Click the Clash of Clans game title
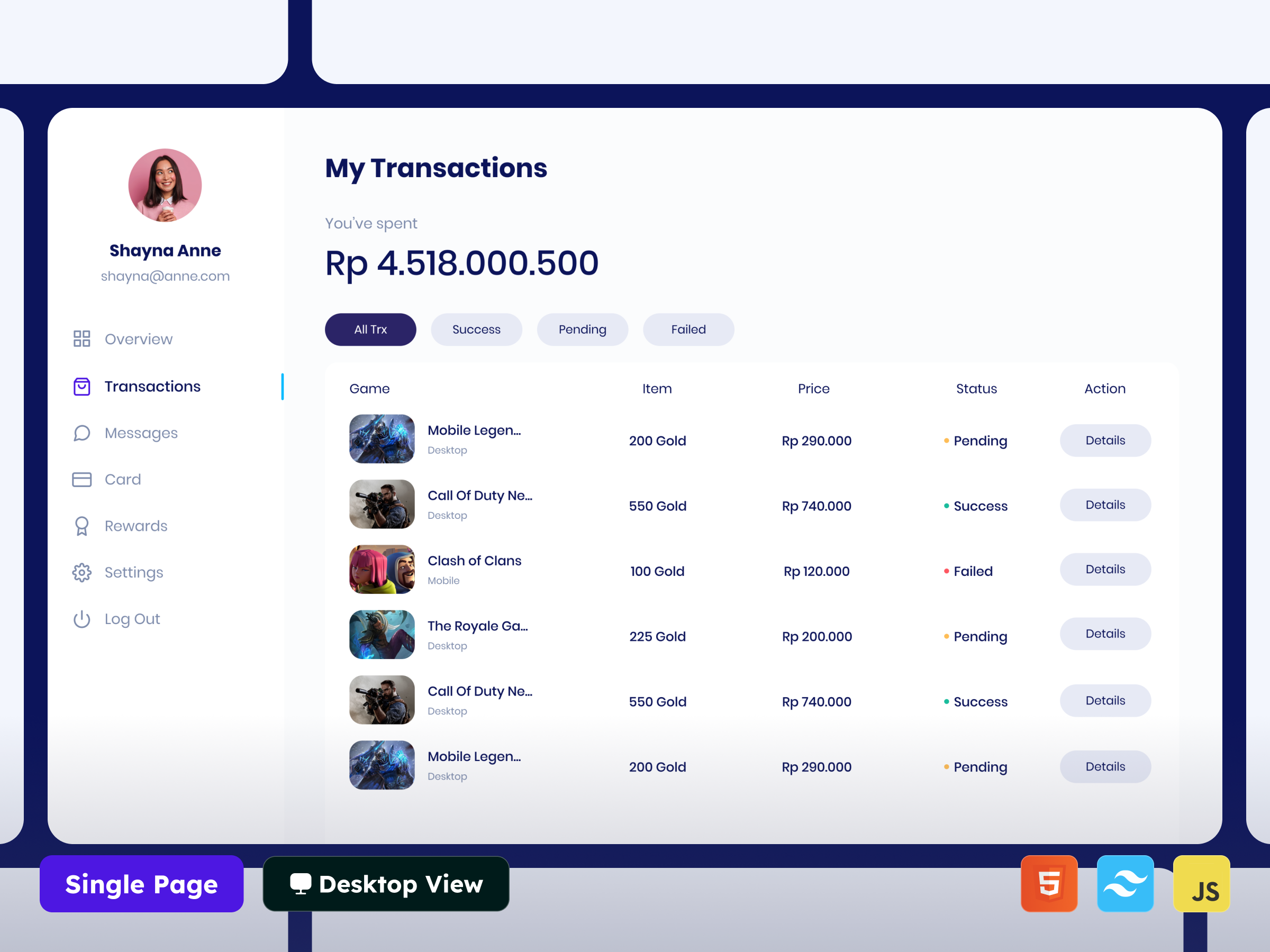The height and width of the screenshot is (952, 1270). click(474, 561)
